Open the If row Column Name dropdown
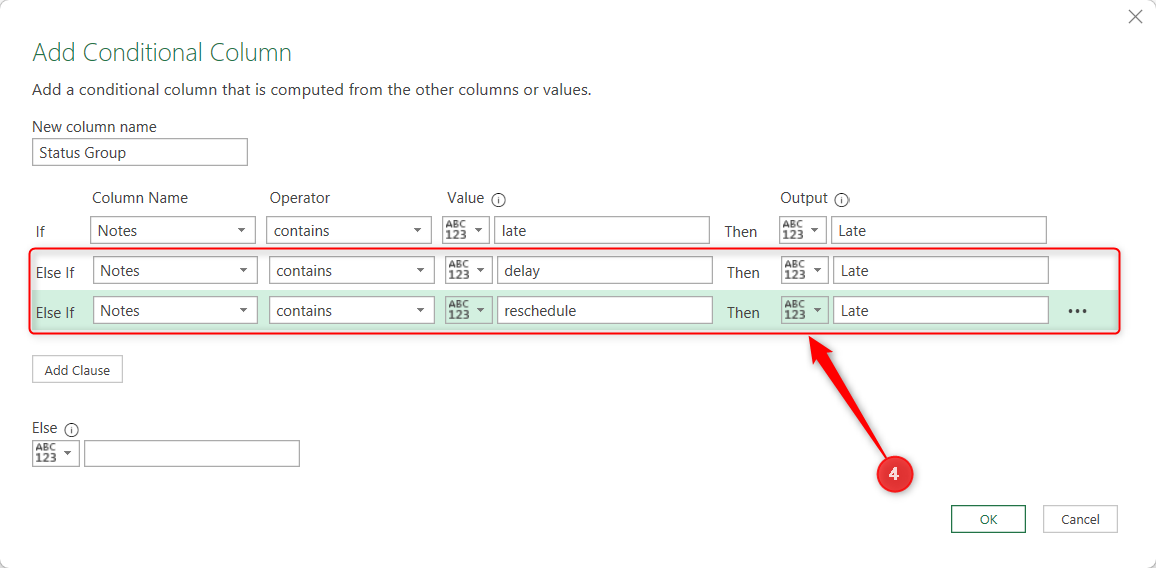Image resolution: width=1156 pixels, height=568 pixels. pyautogui.click(x=173, y=231)
